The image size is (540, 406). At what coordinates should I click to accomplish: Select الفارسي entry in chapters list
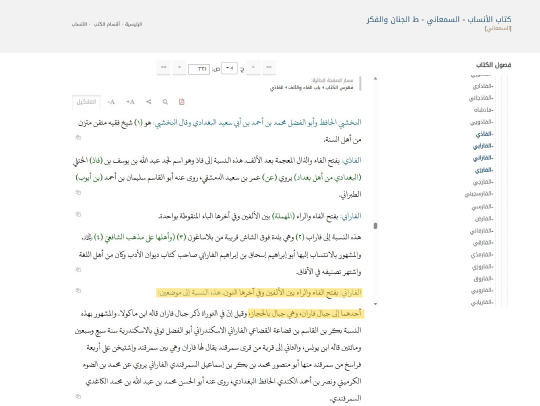482,207
